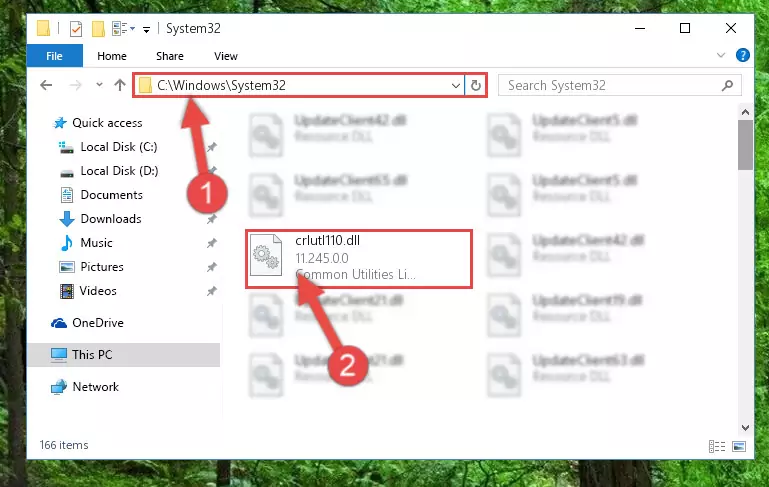Open Downloads from the sidebar
Screen dimensions: 769x487
coord(111,219)
